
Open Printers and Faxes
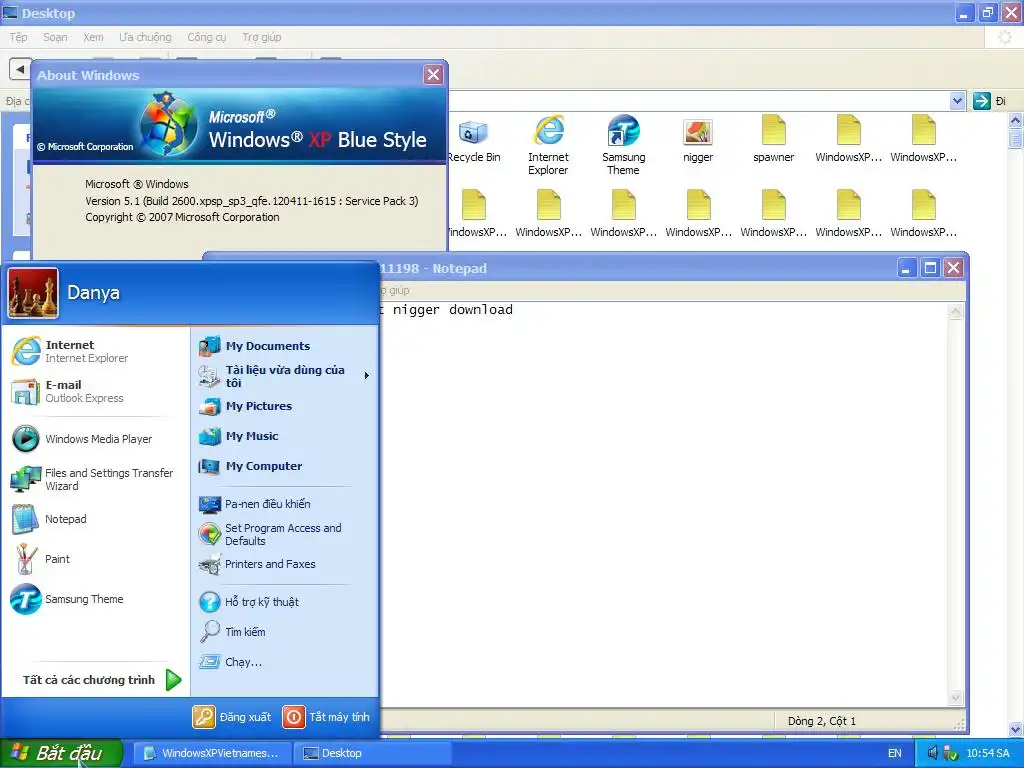tap(257, 564)
